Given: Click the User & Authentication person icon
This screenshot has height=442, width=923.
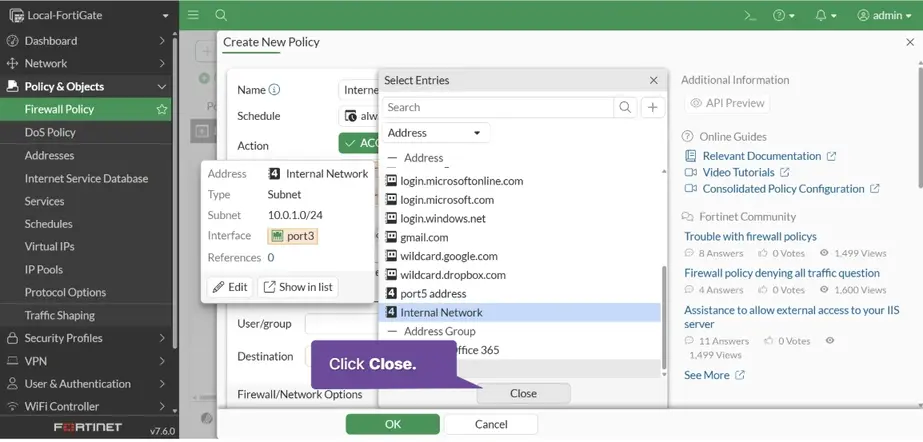Looking at the screenshot, I should (12, 384).
